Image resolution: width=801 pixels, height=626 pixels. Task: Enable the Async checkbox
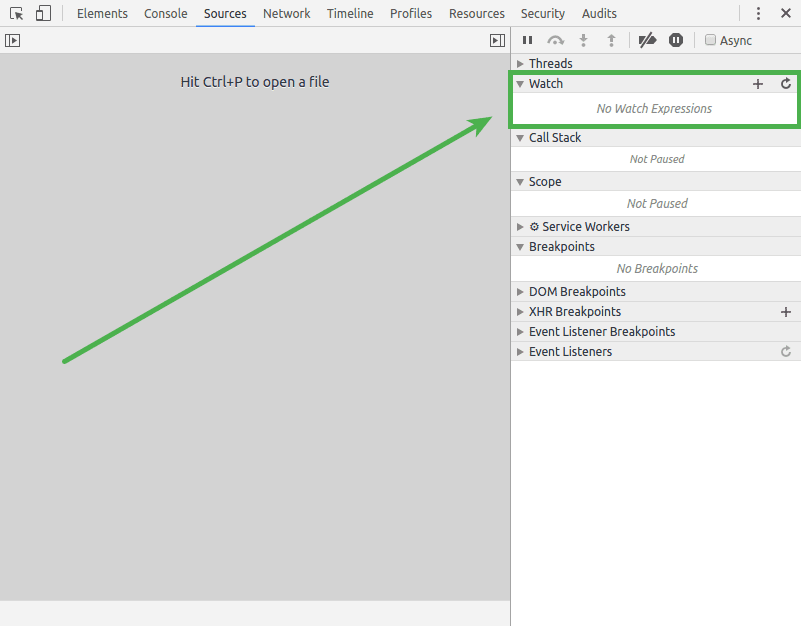click(712, 40)
